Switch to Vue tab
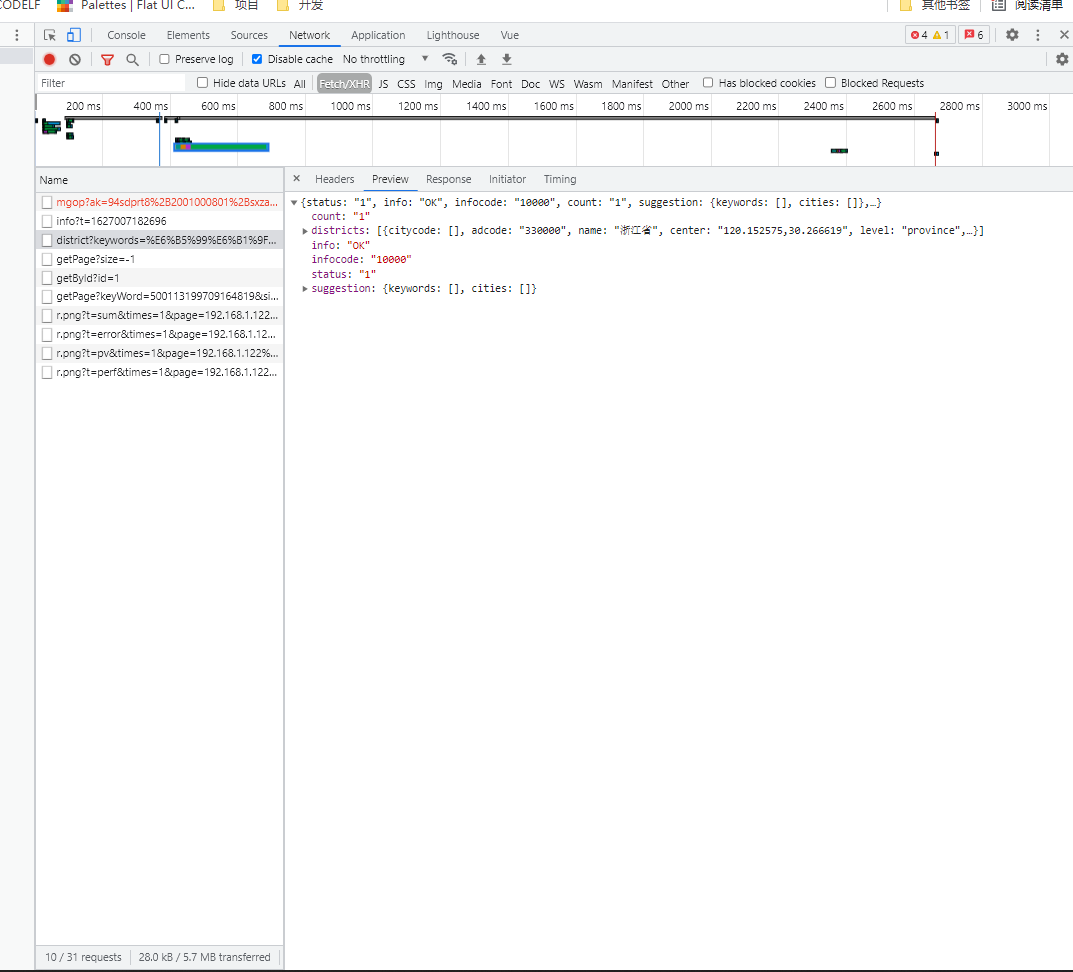The width and height of the screenshot is (1073, 972). [x=510, y=35]
